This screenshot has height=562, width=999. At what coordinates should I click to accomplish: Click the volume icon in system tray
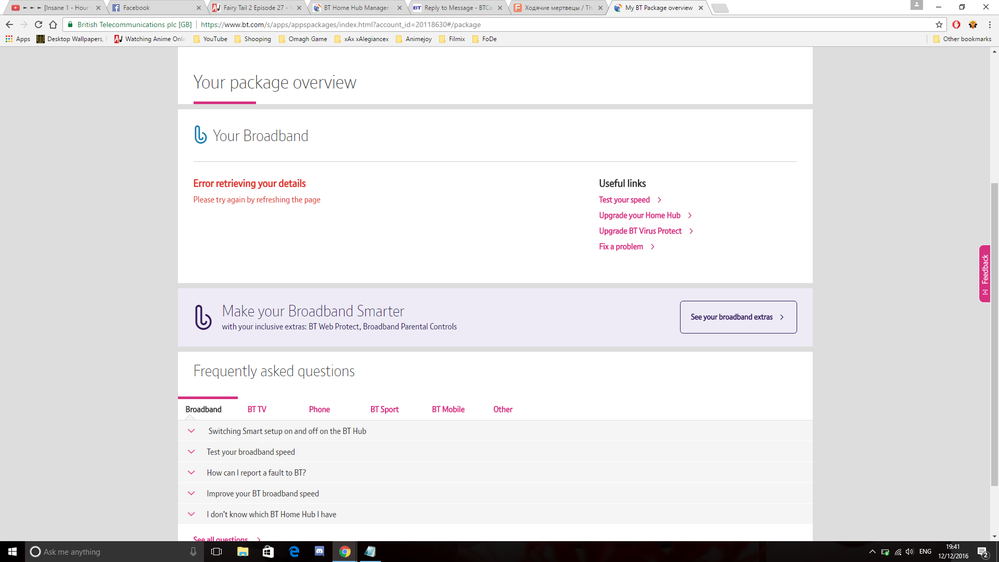(x=909, y=552)
